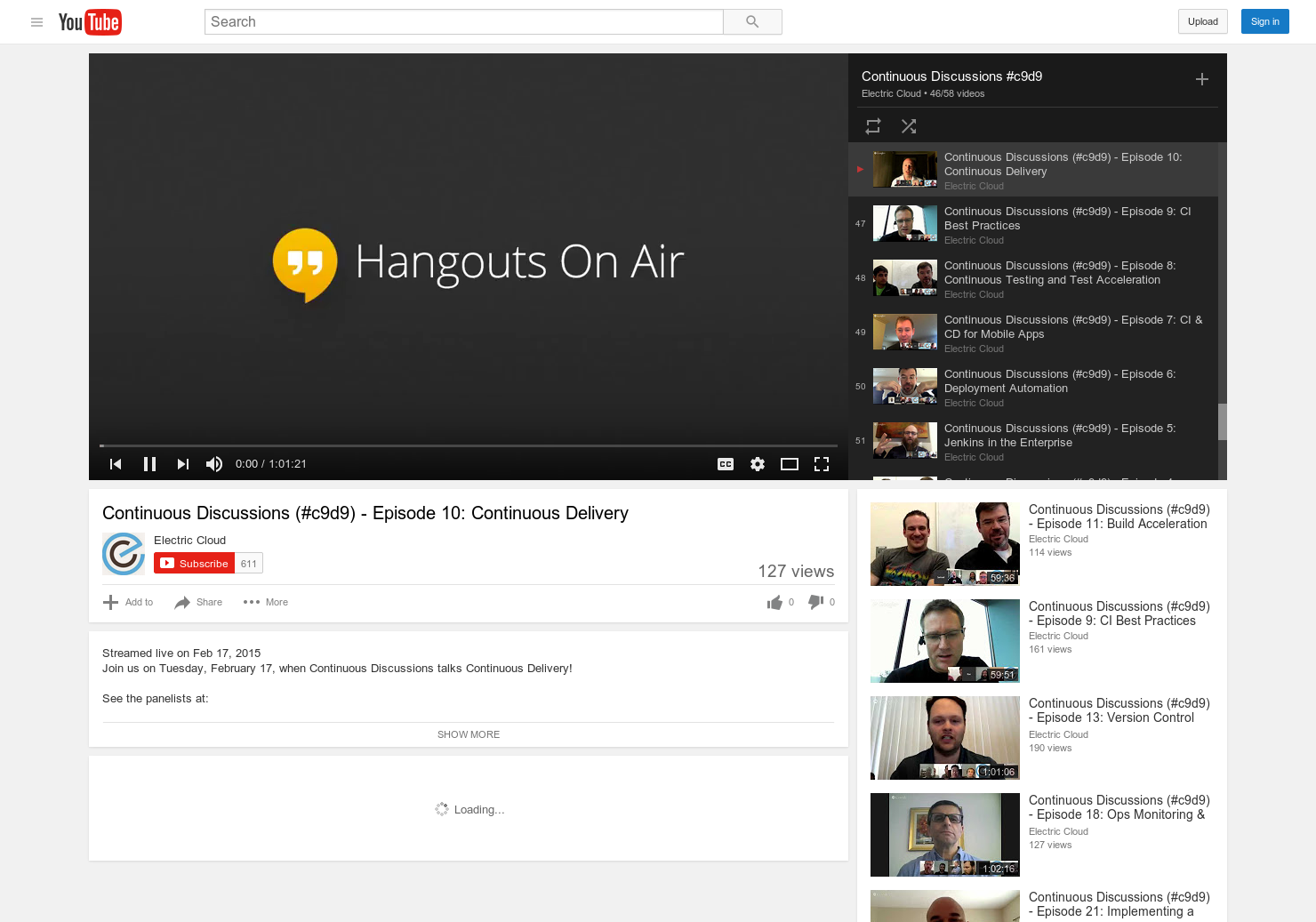Open suggested Episode 18 Ops Monitoring thumbnail

(945, 835)
